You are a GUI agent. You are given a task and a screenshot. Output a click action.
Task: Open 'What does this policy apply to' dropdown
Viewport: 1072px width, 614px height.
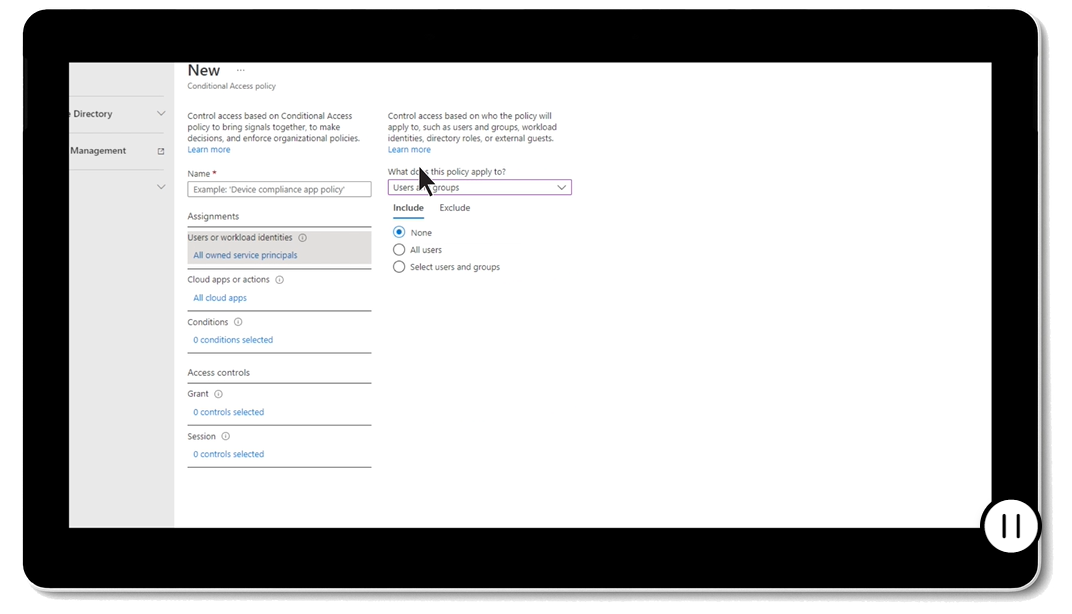[x=479, y=188]
